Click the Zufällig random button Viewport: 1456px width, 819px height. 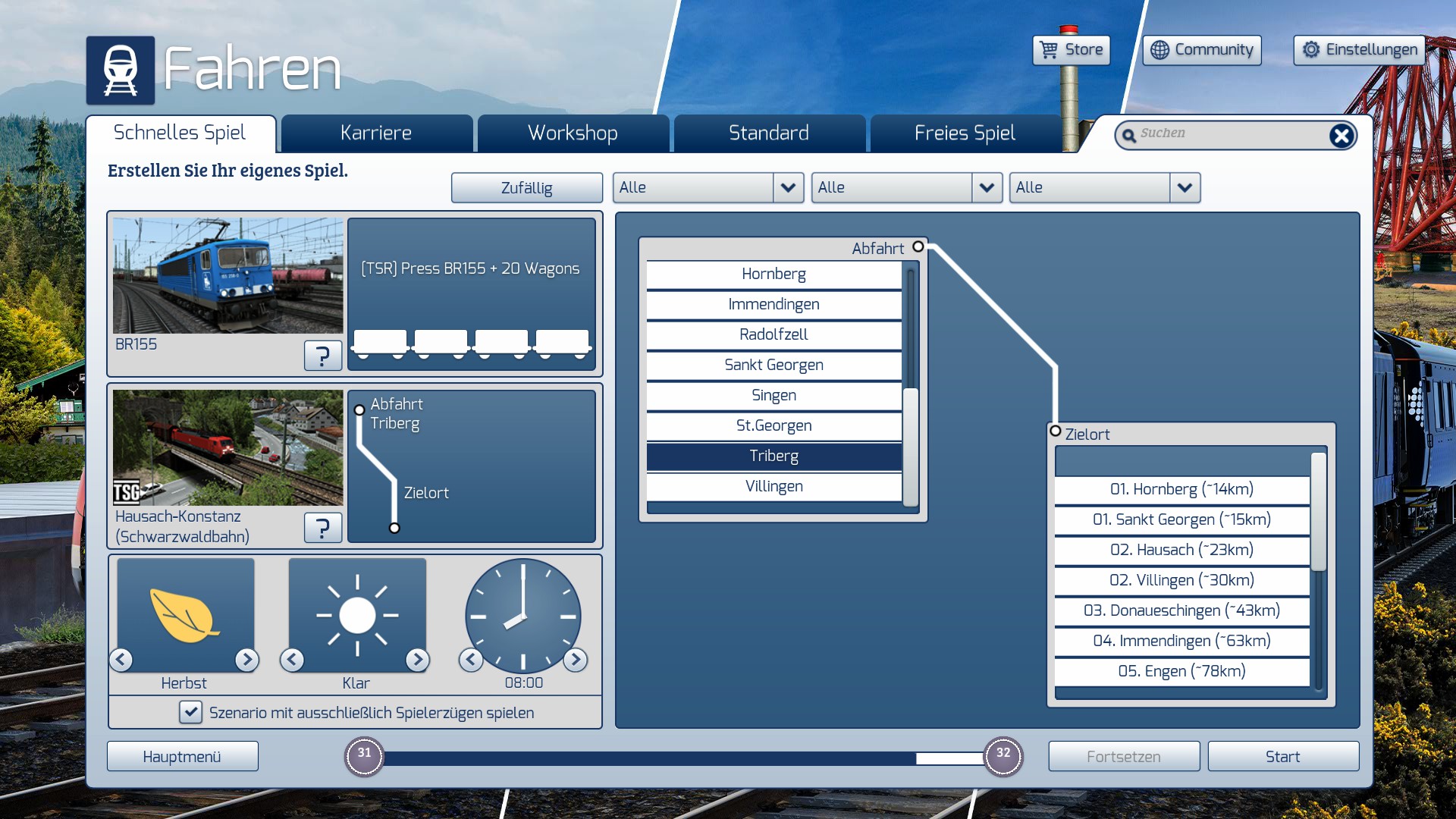pyautogui.click(x=526, y=188)
